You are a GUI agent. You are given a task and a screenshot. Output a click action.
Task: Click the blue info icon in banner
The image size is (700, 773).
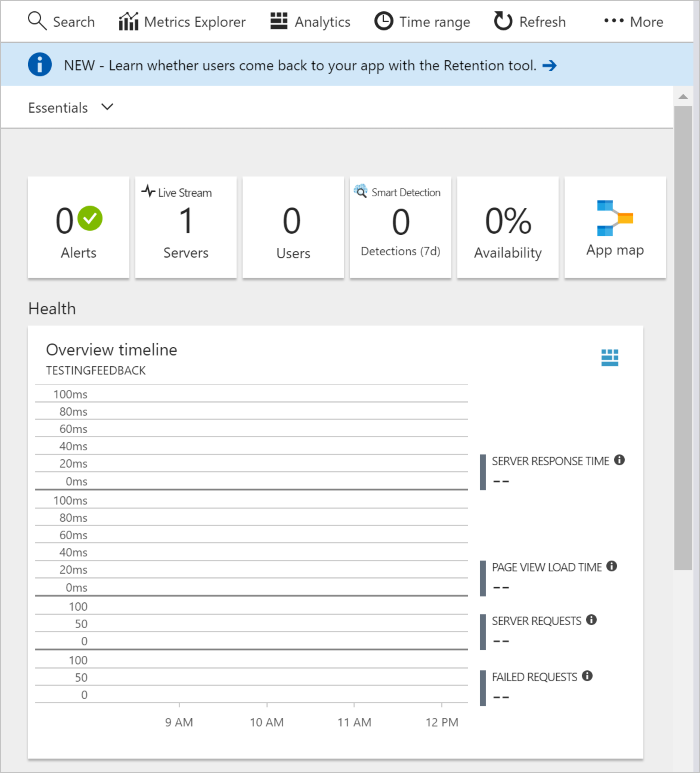tap(40, 65)
